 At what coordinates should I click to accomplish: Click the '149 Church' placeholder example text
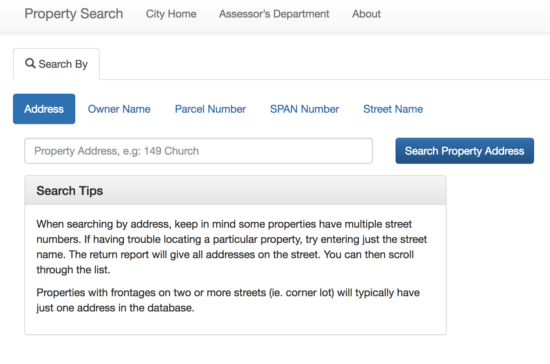pos(171,151)
